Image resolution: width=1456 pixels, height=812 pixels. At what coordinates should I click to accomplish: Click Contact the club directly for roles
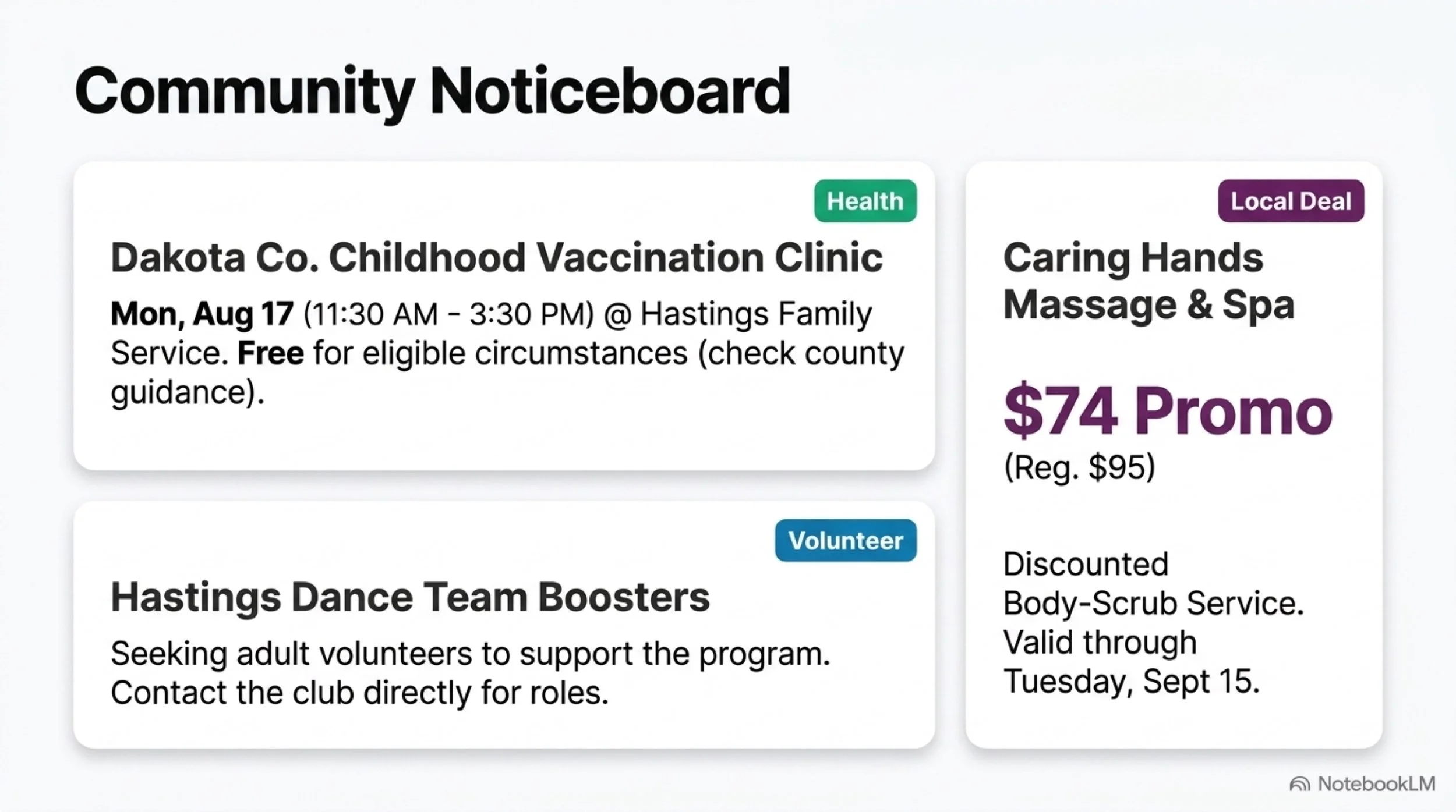point(359,693)
